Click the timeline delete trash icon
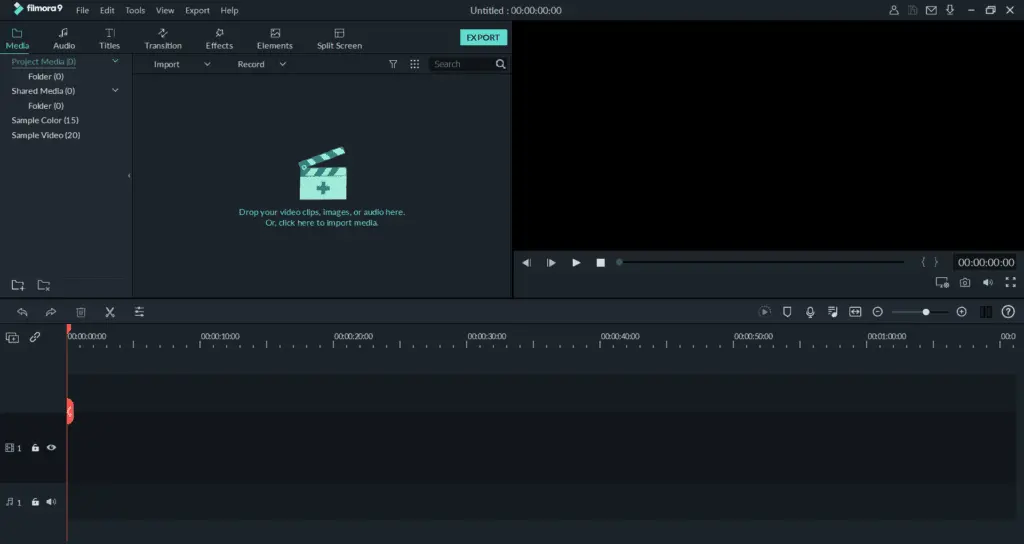This screenshot has height=544, width=1024. (81, 312)
